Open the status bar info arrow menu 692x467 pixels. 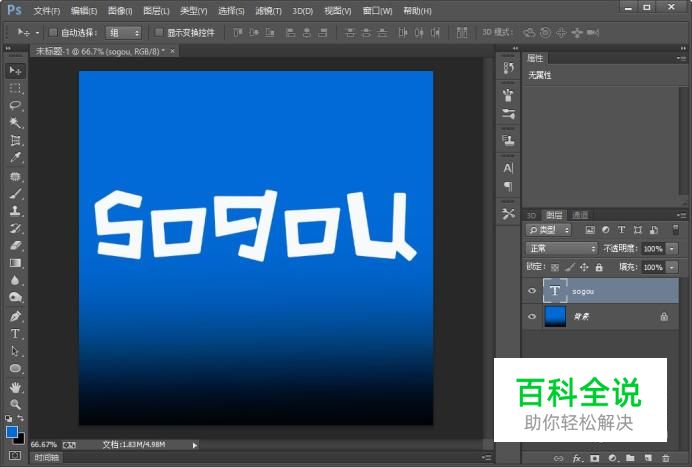coord(195,445)
